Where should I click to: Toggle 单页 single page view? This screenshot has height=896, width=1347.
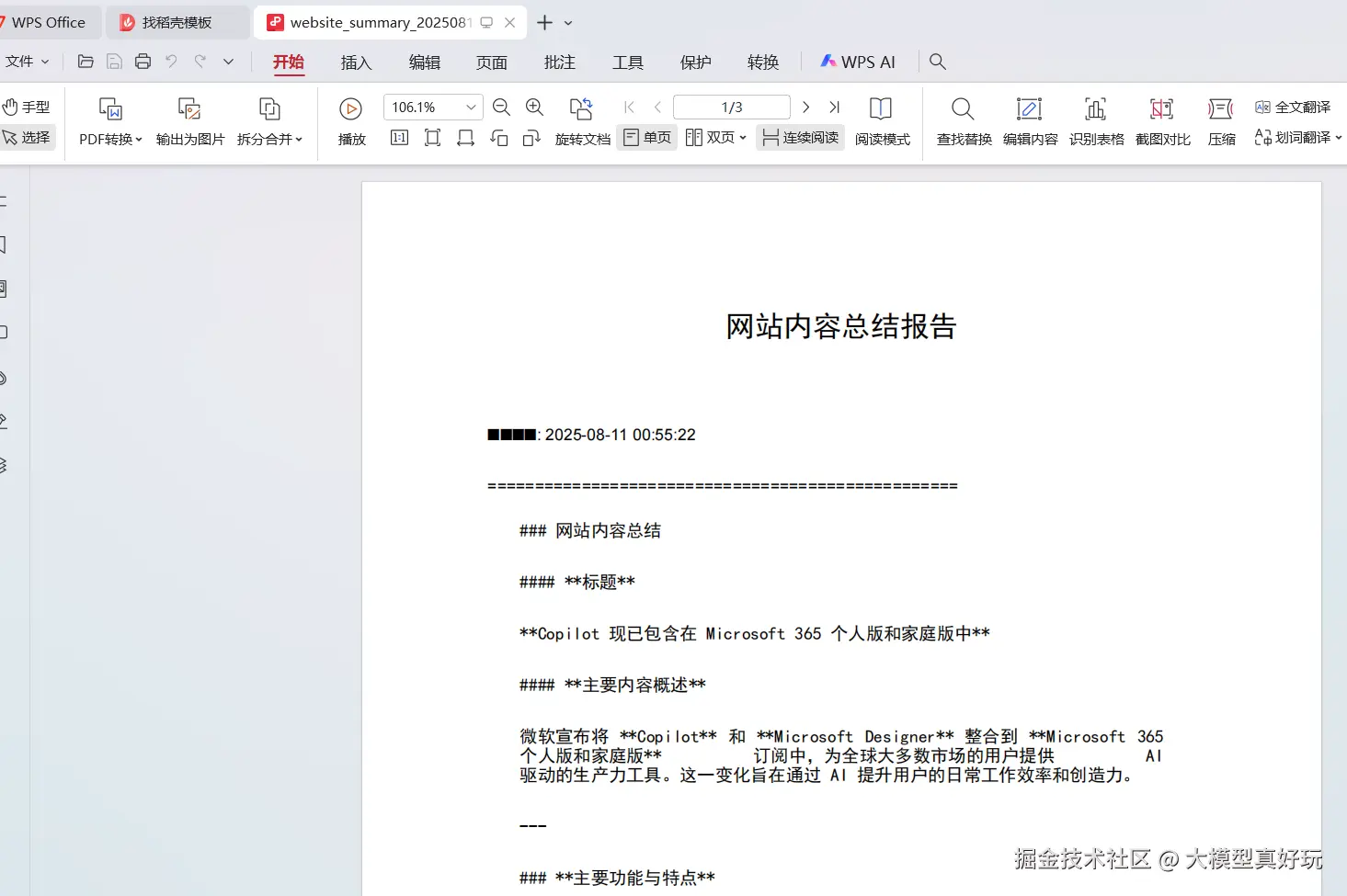[x=647, y=138]
